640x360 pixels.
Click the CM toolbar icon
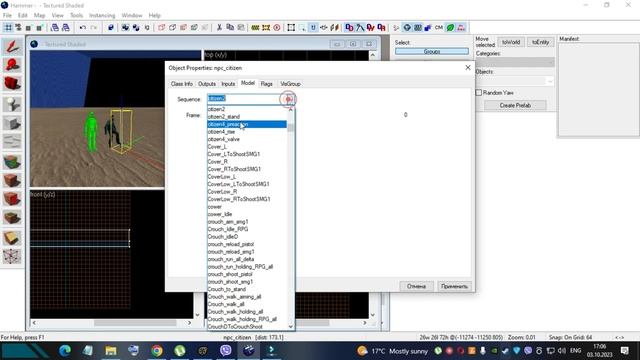pos(439,28)
